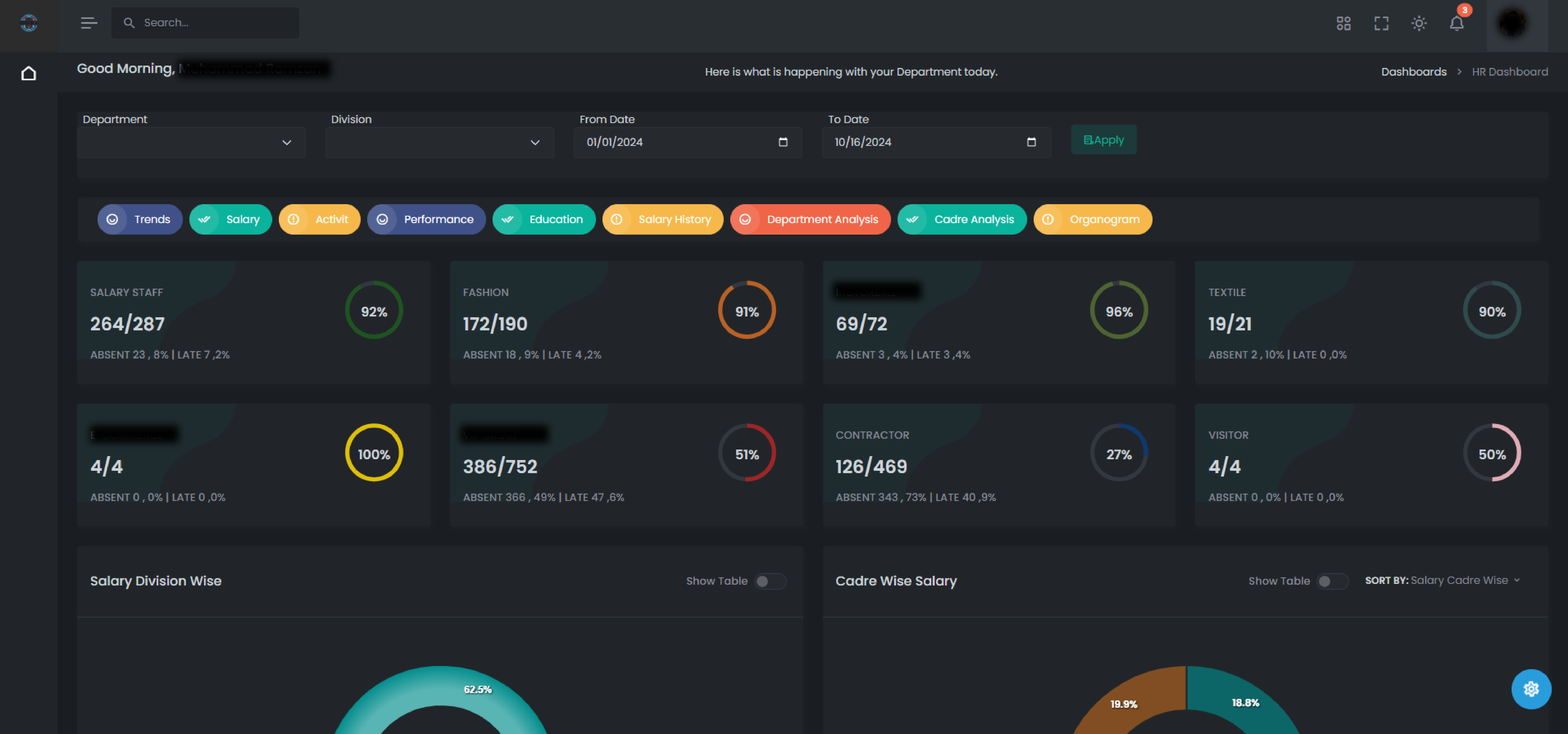The height and width of the screenshot is (734, 1568).
Task: Click the Textile 90% progress ring
Action: pos(1492,310)
